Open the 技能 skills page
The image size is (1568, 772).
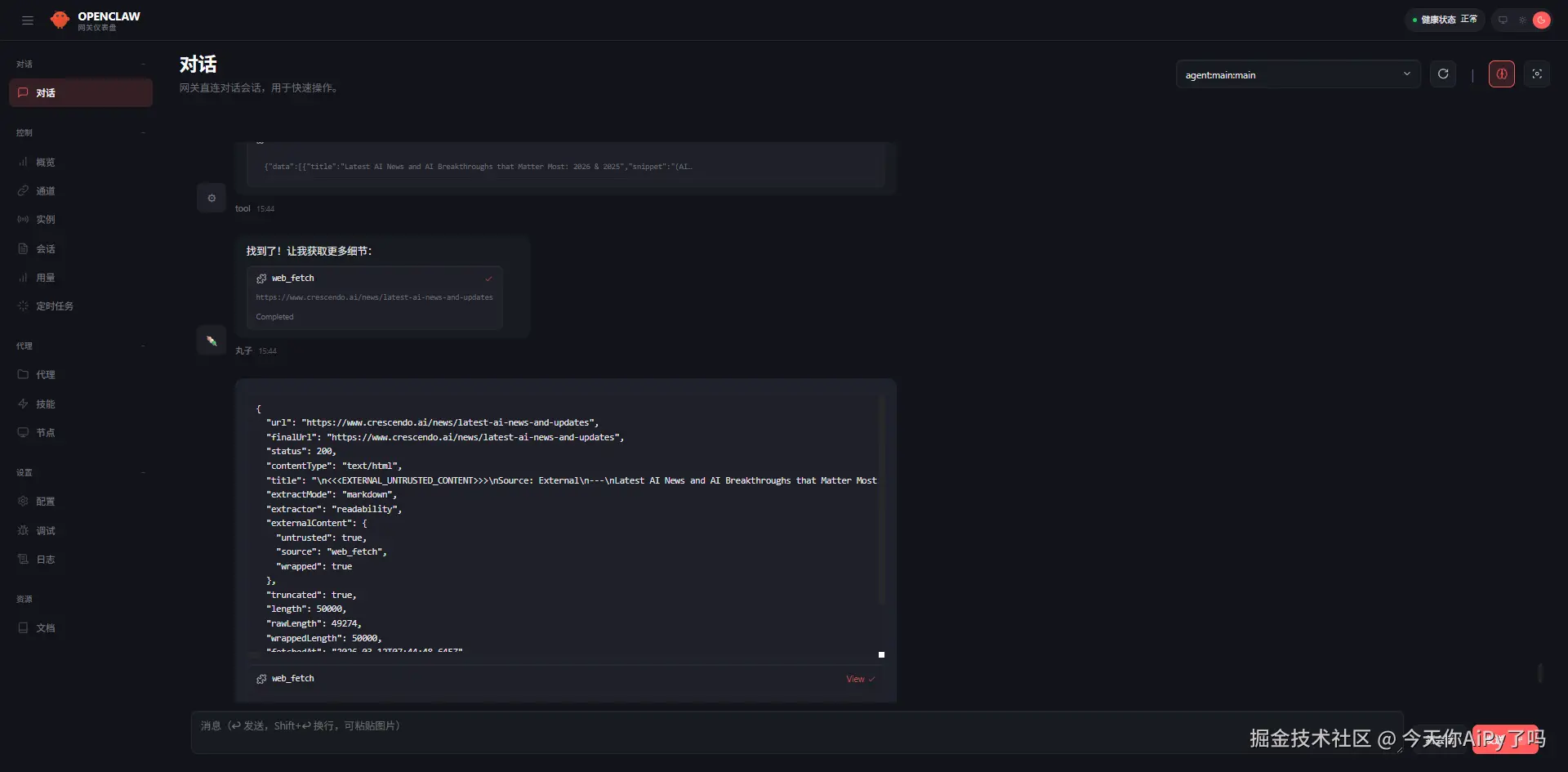[46, 404]
